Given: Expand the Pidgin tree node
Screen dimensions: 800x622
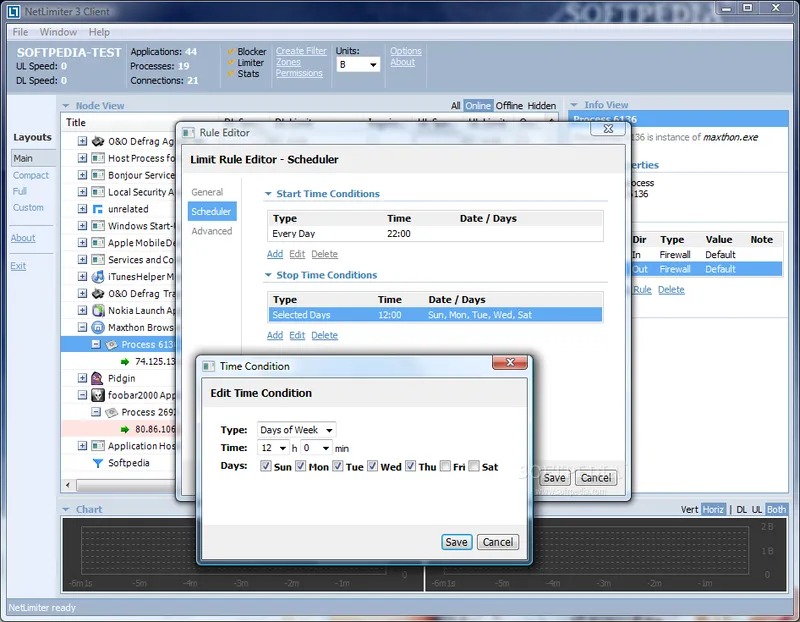Looking at the screenshot, I should point(82,378).
